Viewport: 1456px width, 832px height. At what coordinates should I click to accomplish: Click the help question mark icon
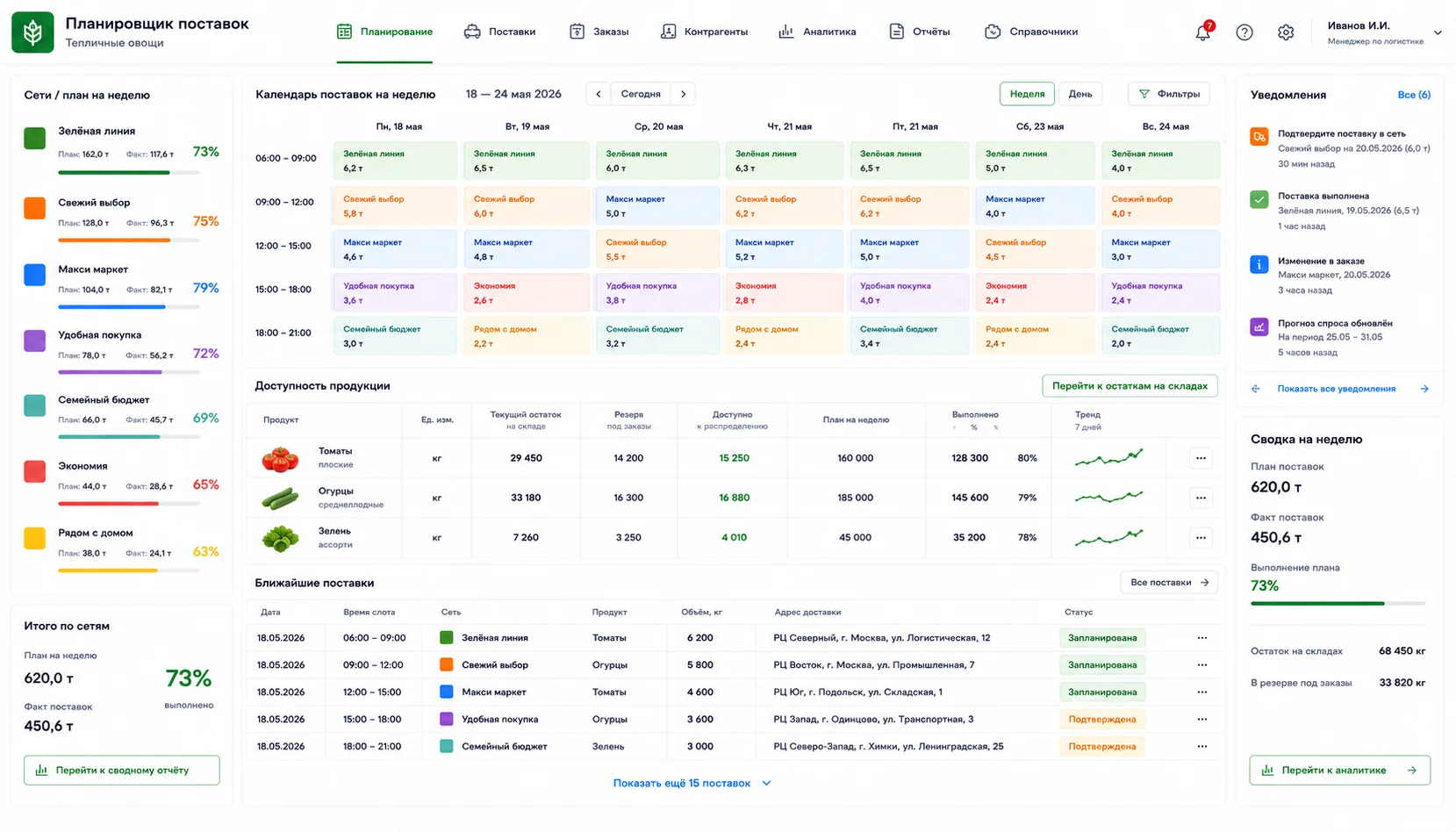click(x=1244, y=32)
